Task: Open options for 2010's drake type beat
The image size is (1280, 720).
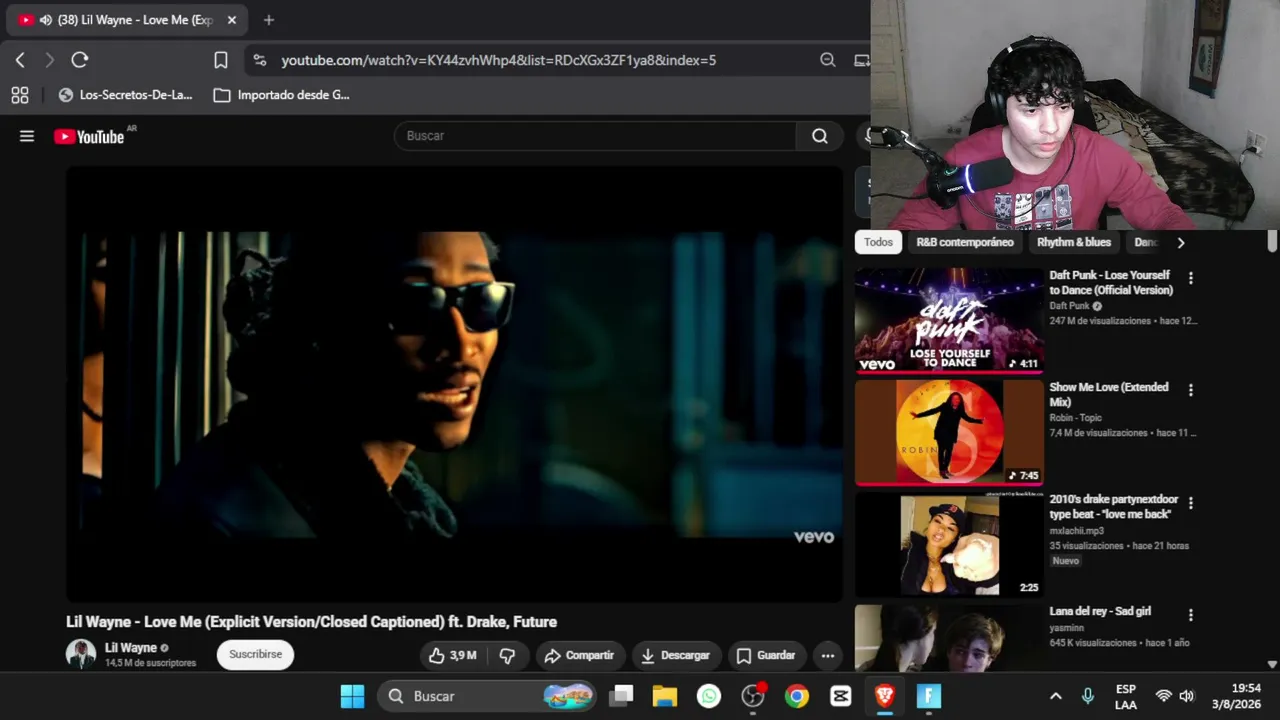Action: point(1190,502)
